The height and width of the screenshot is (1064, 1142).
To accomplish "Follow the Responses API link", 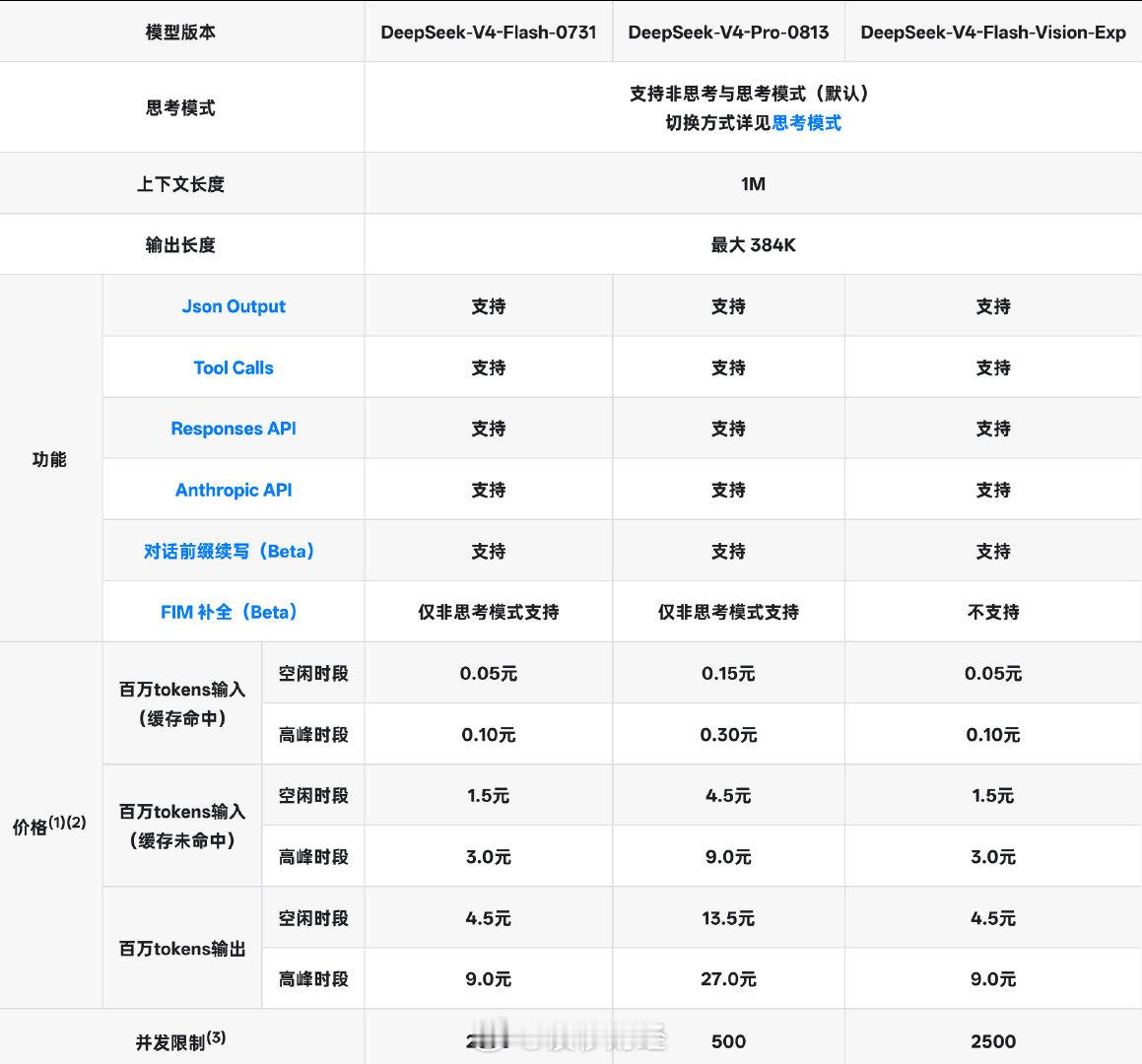I will tap(234, 429).
